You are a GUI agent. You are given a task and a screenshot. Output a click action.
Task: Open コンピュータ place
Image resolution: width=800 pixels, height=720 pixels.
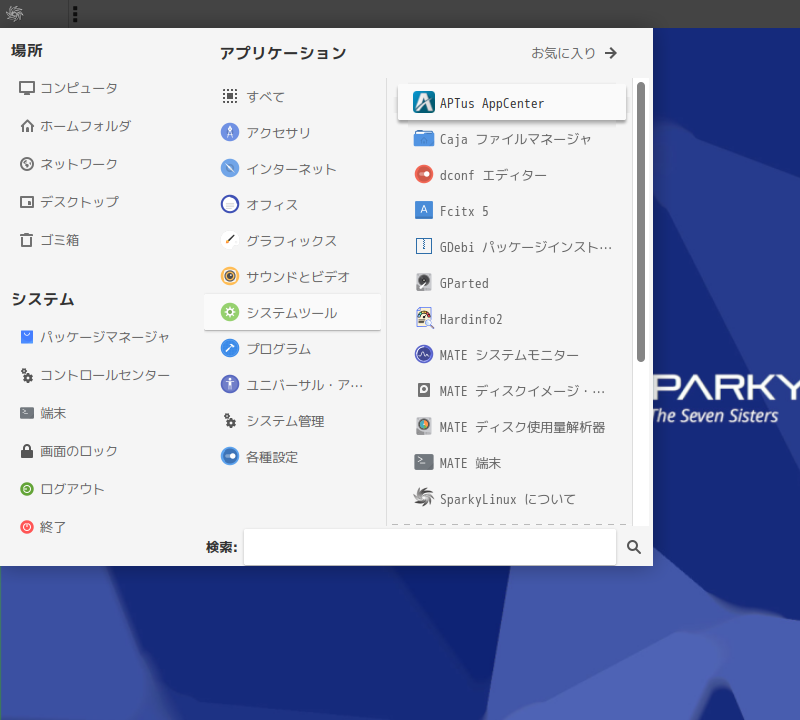click(x=69, y=88)
